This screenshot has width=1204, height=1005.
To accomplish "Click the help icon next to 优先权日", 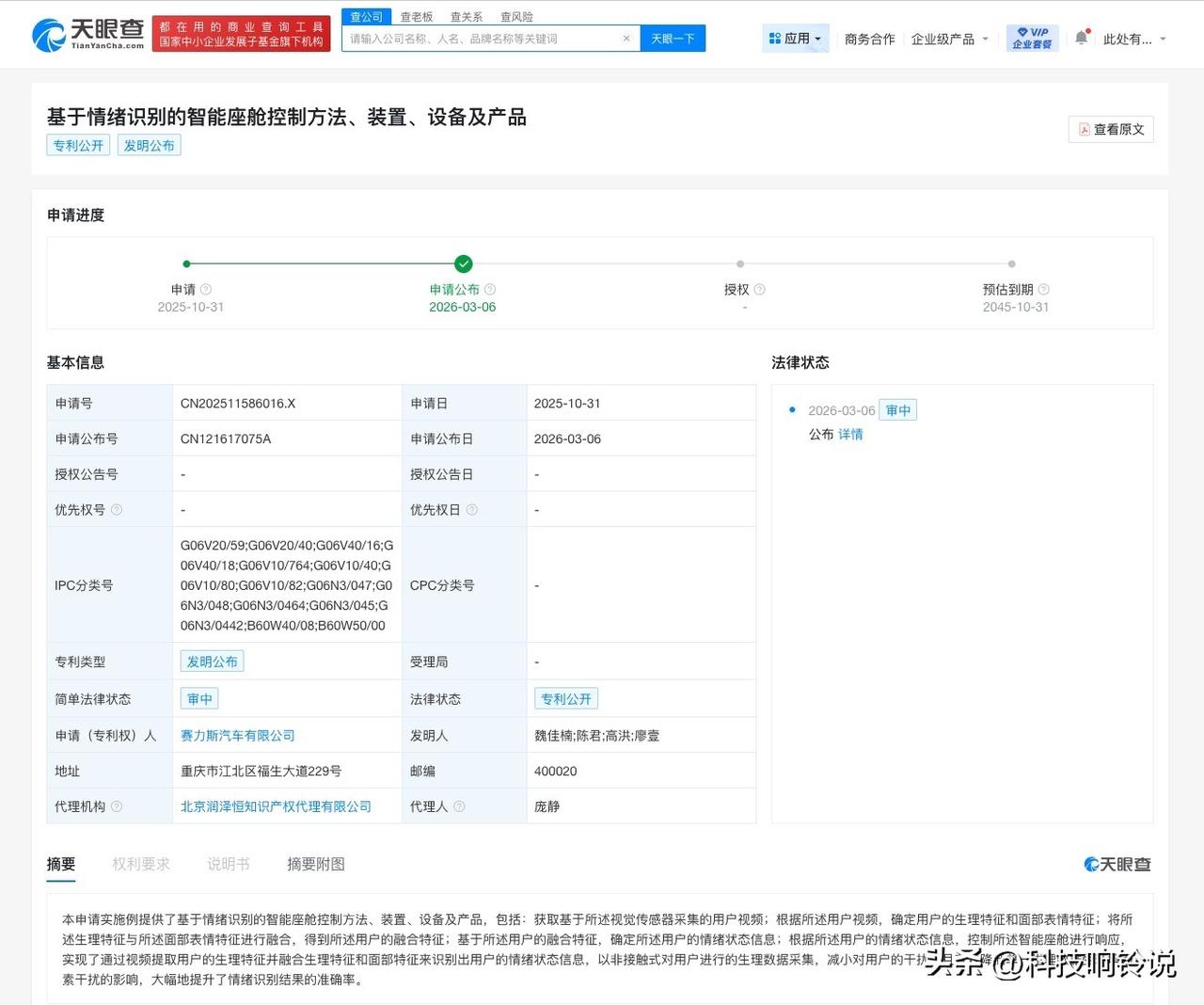I will [x=473, y=509].
